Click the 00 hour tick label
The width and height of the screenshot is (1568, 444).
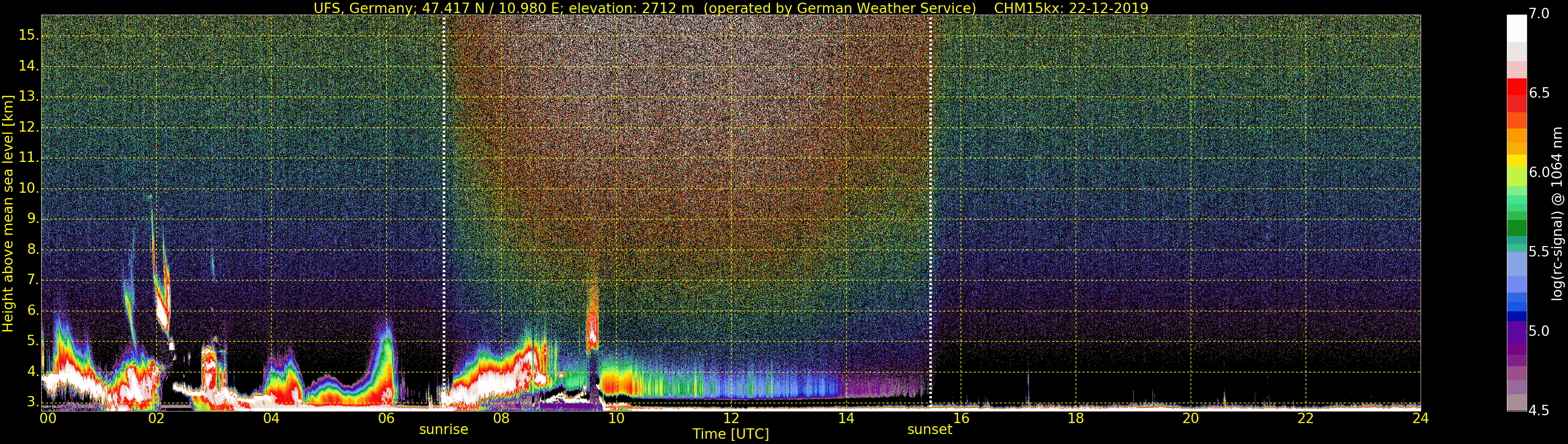point(48,418)
